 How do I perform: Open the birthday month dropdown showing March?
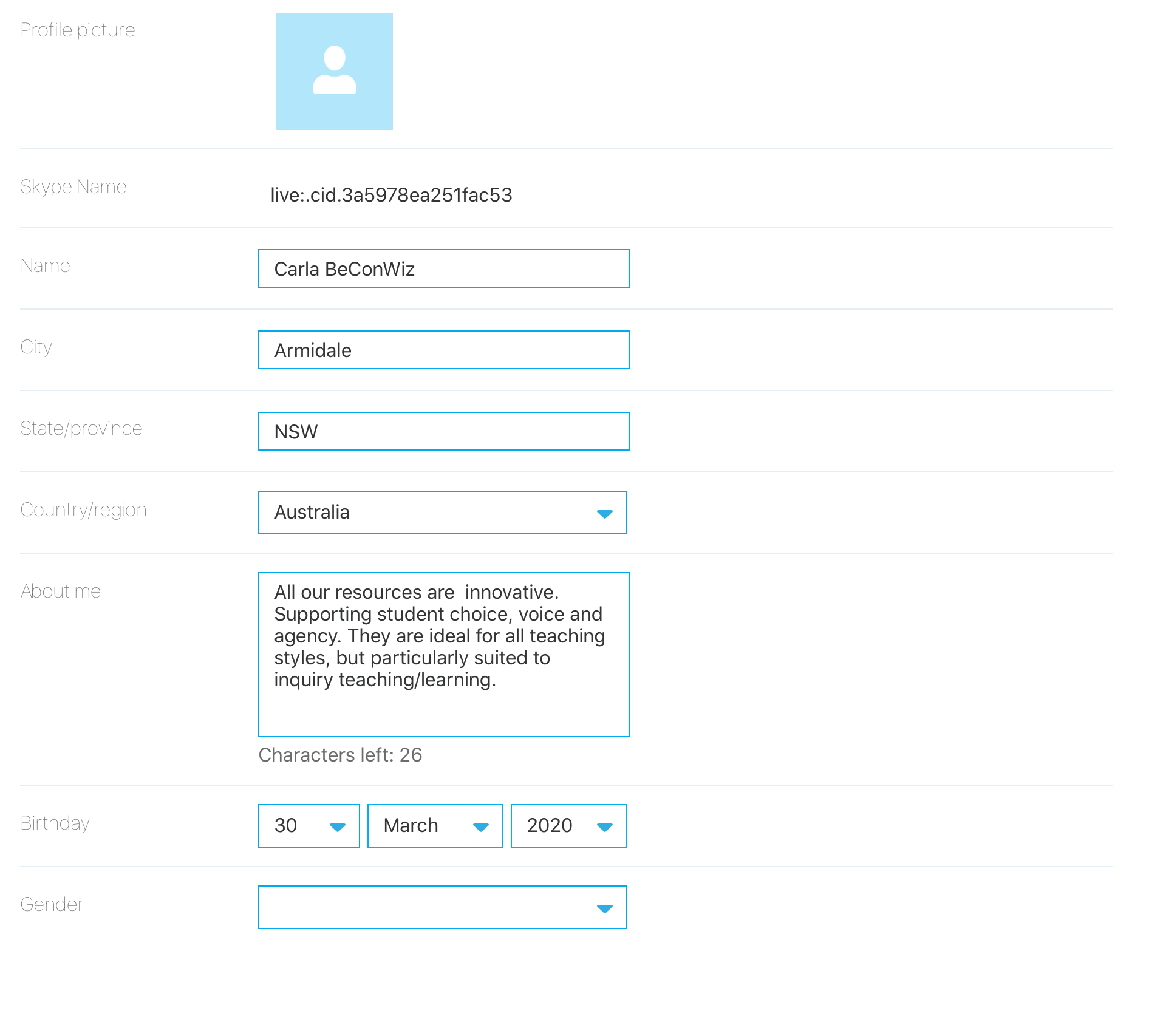pyautogui.click(x=435, y=826)
